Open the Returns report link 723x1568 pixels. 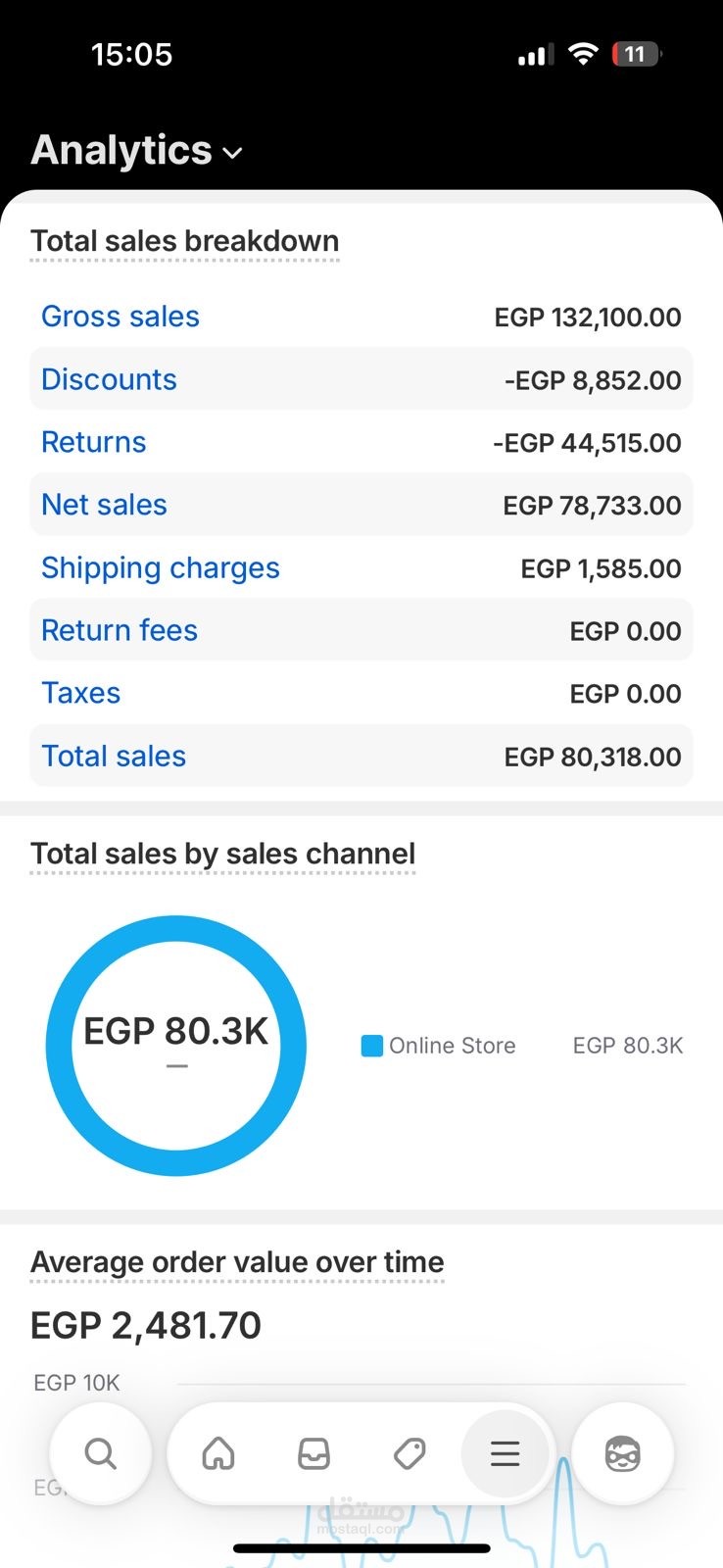tap(93, 442)
